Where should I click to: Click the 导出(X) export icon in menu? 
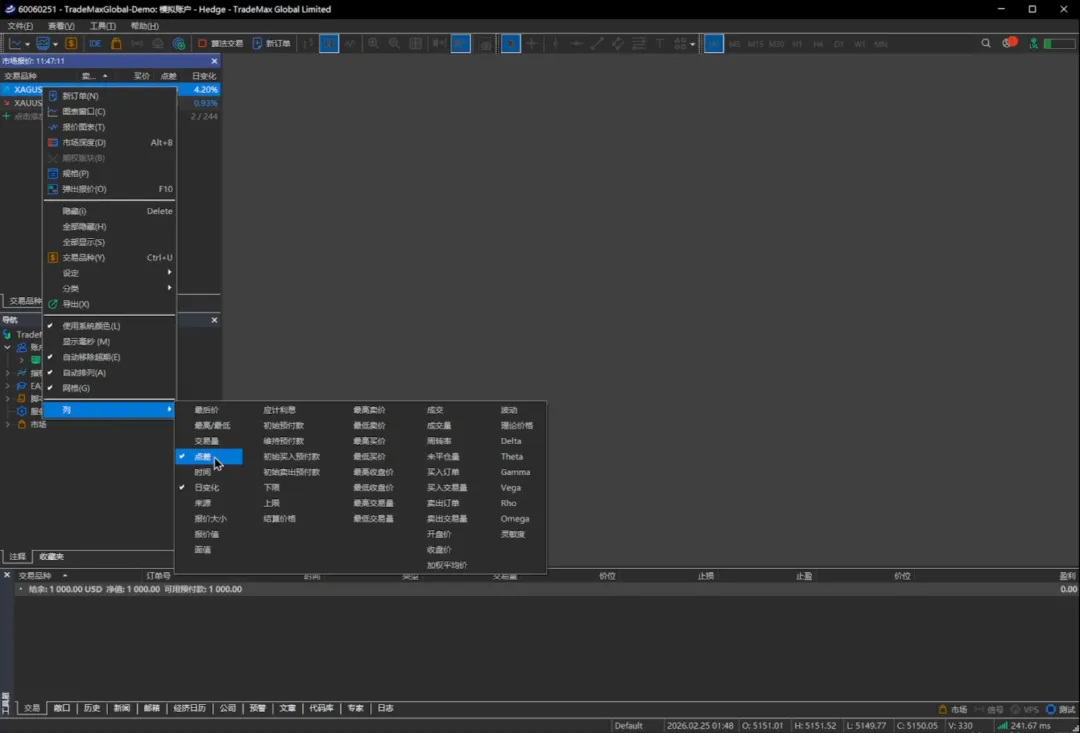[53, 304]
